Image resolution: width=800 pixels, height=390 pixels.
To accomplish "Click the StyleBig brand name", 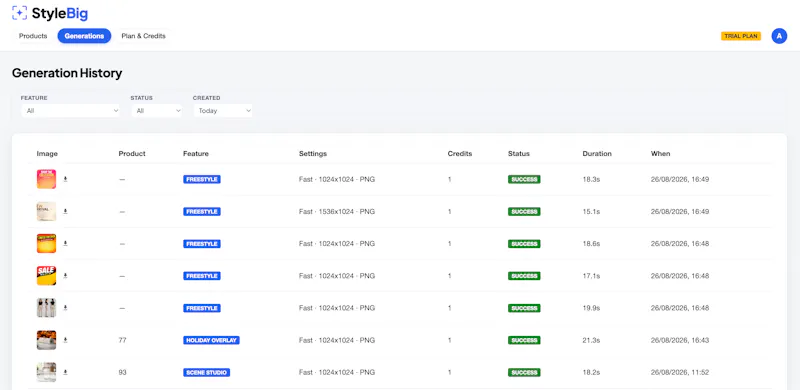I will [x=60, y=13].
